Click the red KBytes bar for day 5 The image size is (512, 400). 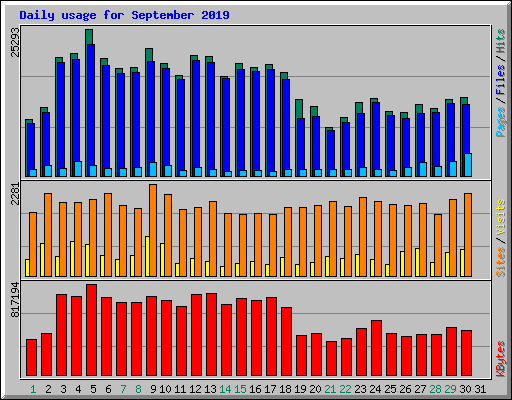pos(92,330)
